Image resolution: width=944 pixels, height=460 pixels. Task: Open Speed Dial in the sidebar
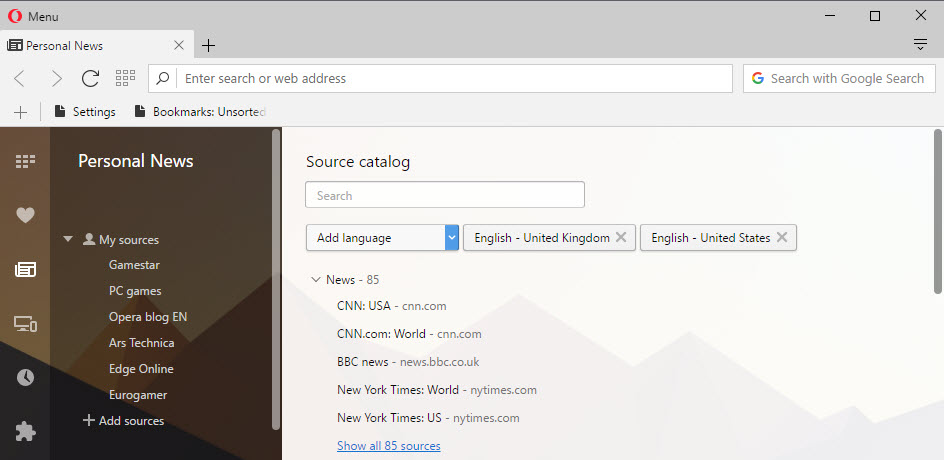point(25,161)
